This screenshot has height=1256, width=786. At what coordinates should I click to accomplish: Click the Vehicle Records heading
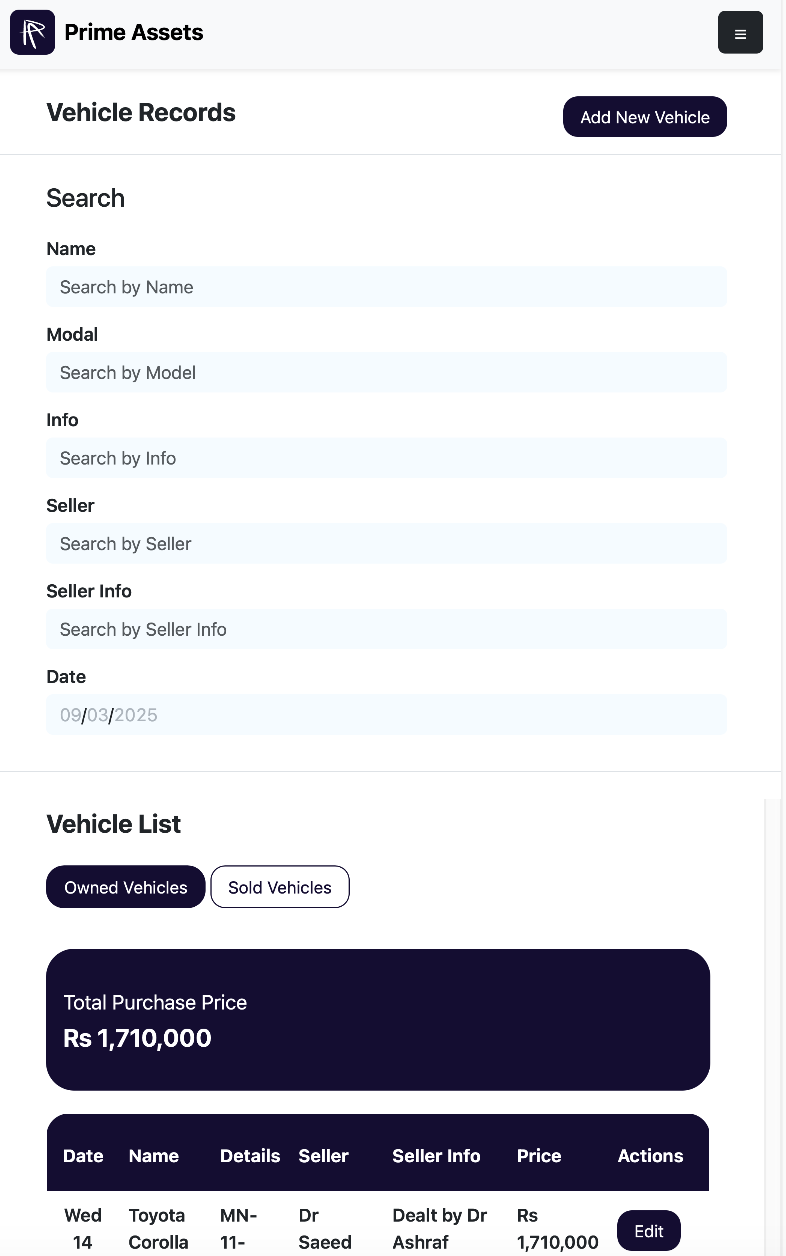click(140, 112)
